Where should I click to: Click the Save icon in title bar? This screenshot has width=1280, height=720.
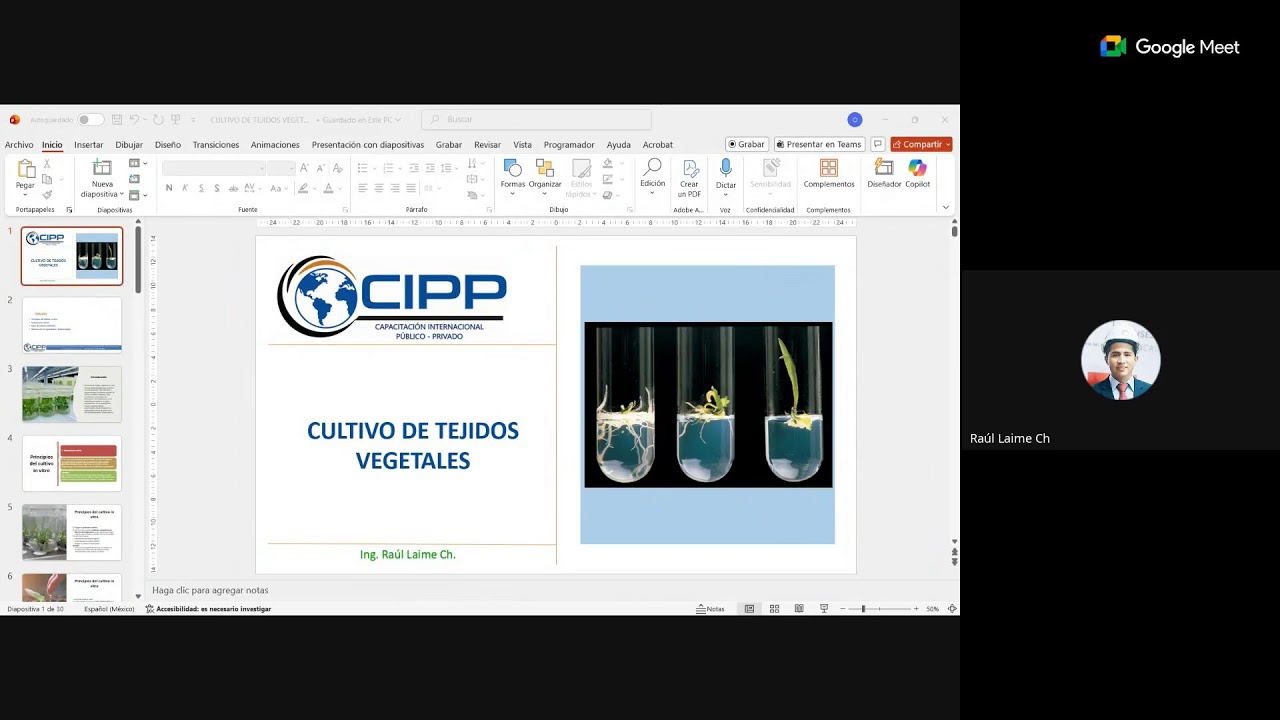117,119
